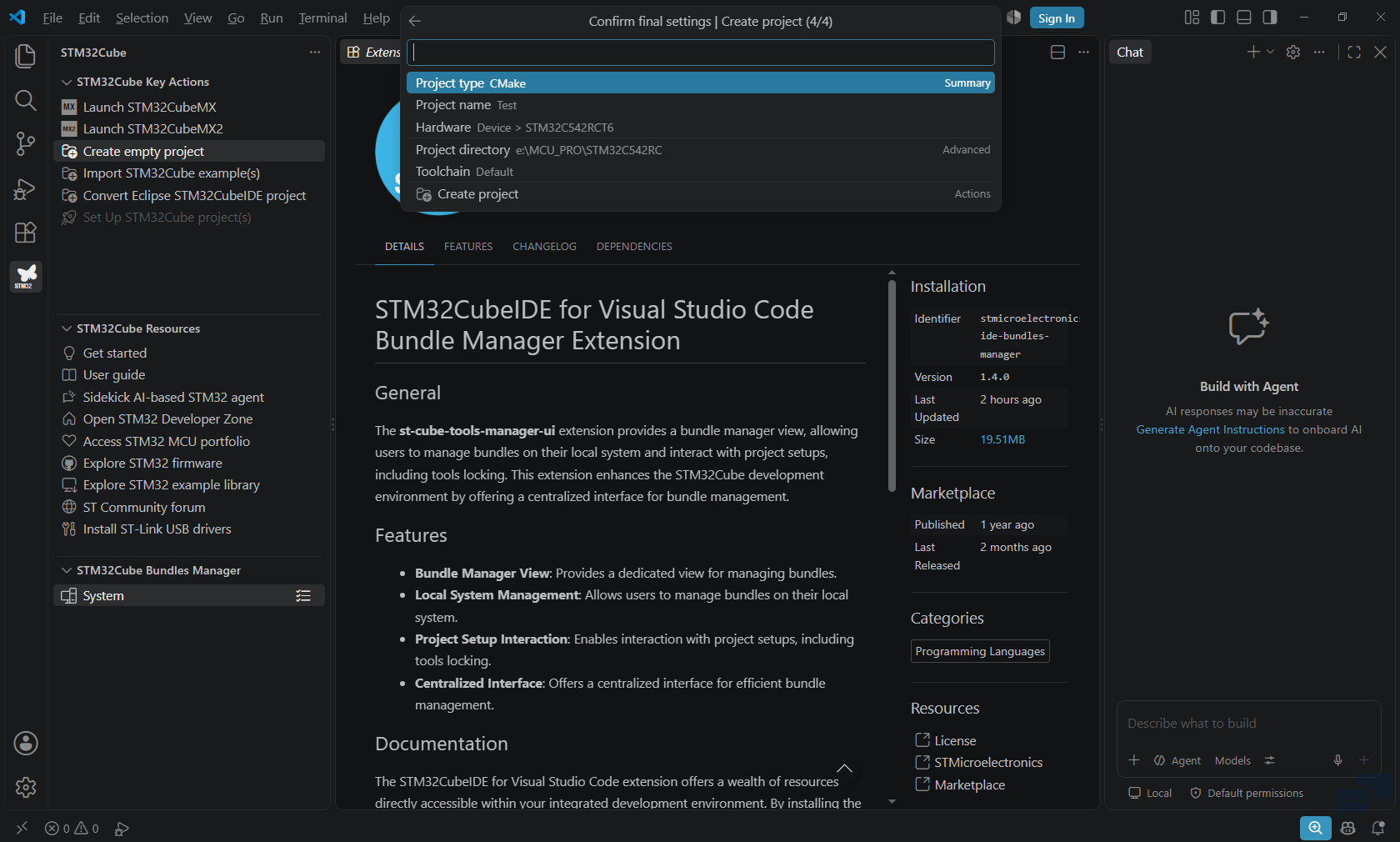Toggle the primary side bar visibility

tap(1217, 18)
